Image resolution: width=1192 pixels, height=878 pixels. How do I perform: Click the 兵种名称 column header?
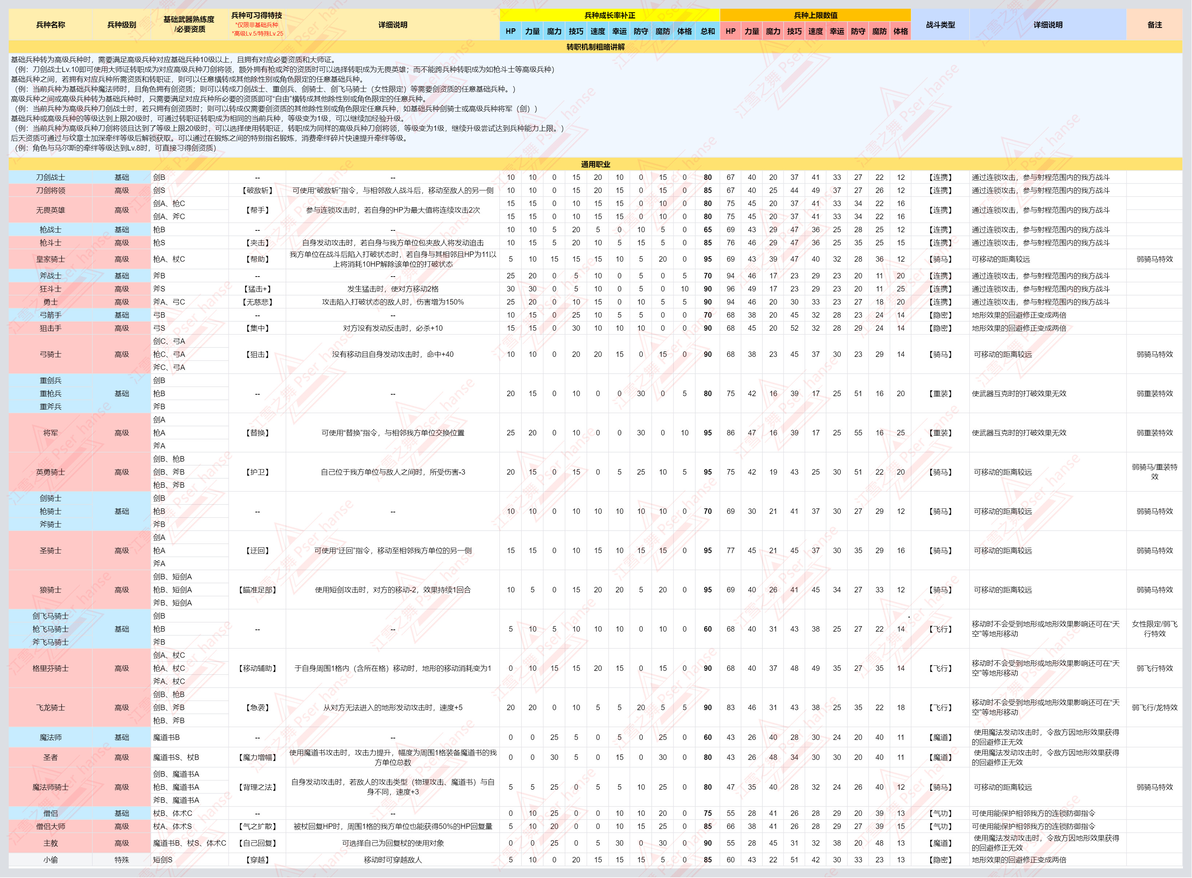tap(50, 25)
